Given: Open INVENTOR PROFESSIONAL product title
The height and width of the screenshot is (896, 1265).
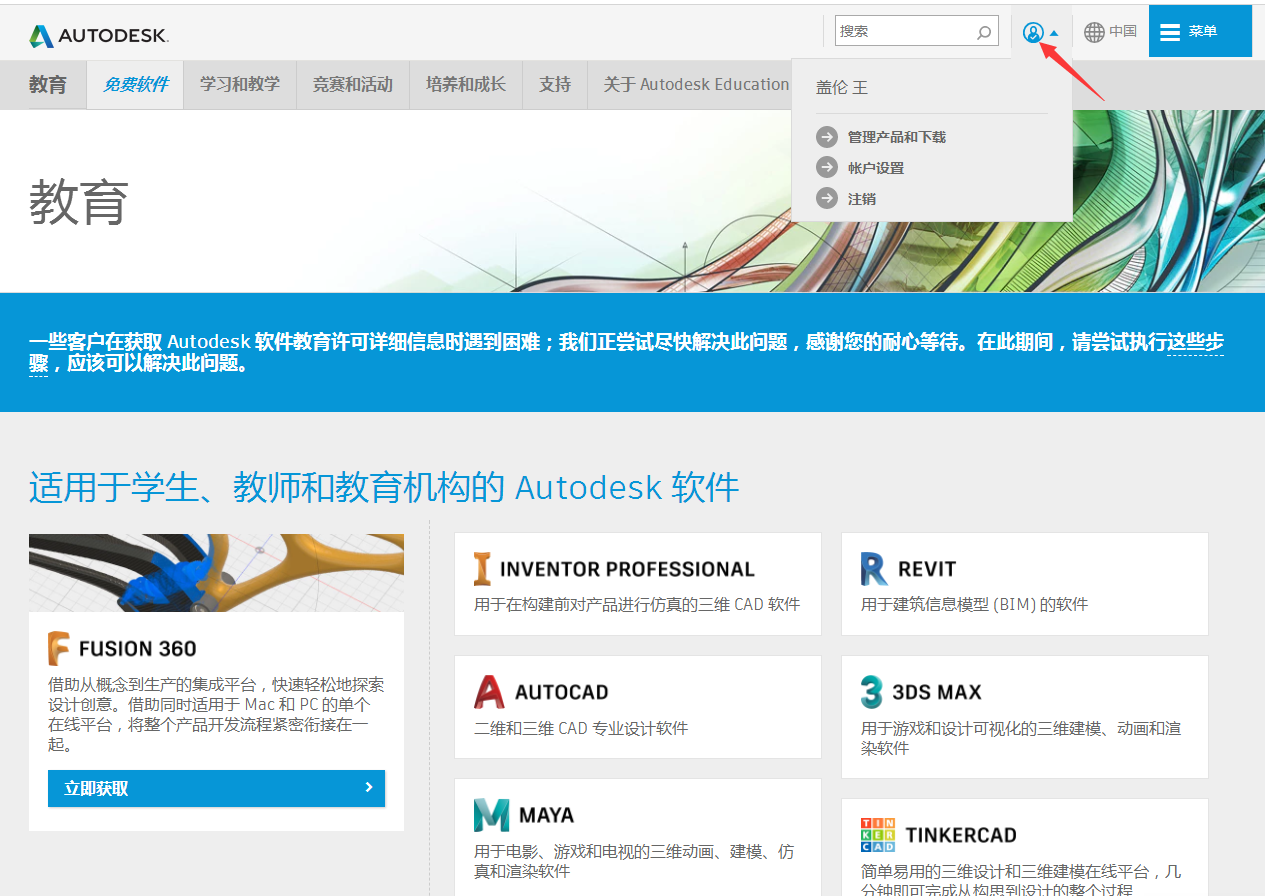Looking at the screenshot, I should 627,569.
